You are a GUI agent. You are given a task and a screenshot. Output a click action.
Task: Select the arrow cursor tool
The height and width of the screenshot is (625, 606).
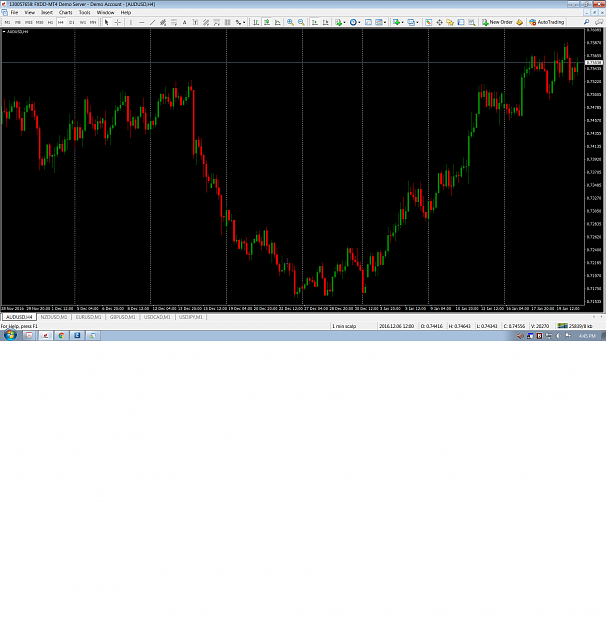(106, 22)
